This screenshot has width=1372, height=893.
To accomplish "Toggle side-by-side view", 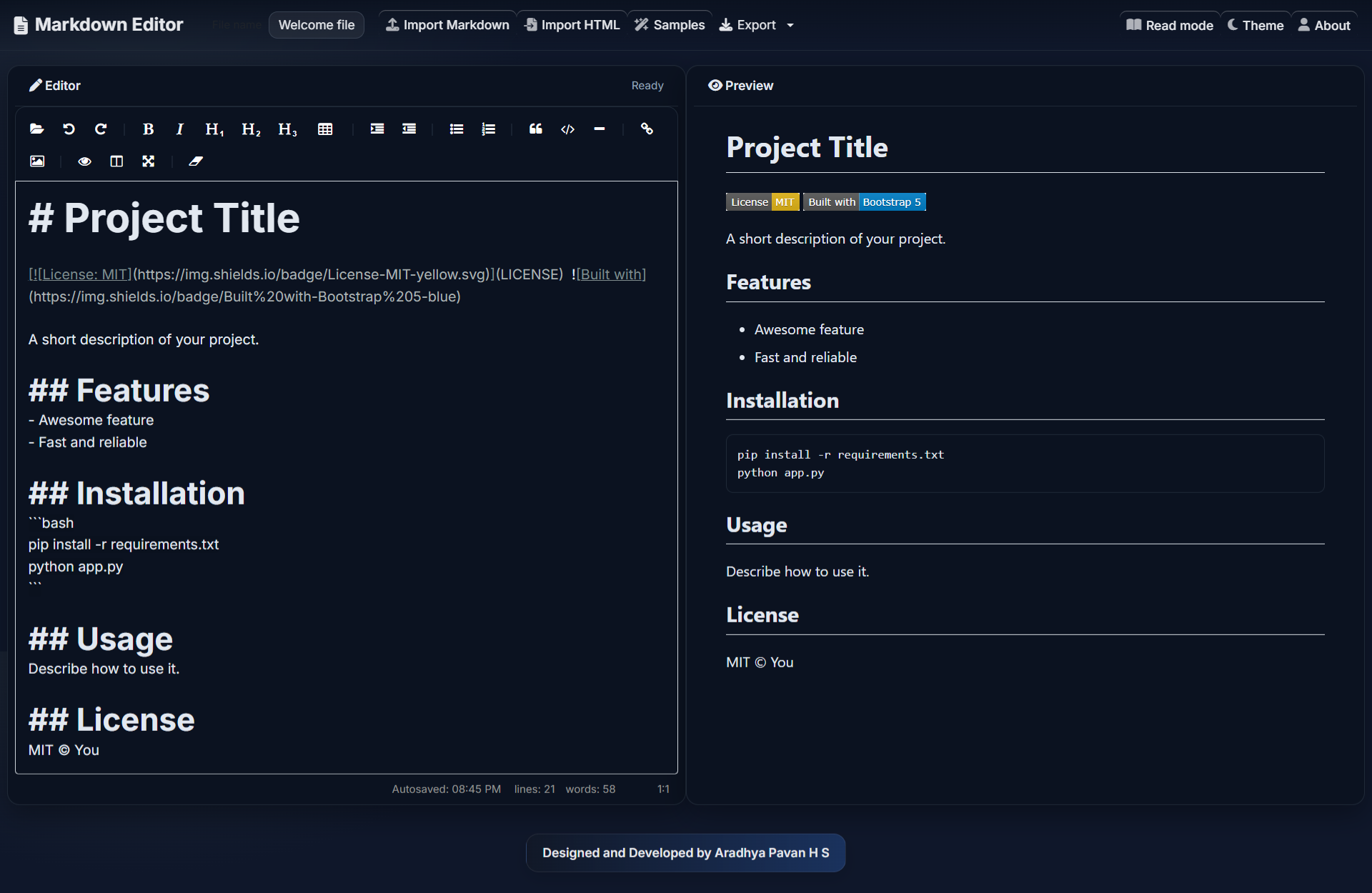I will point(116,161).
